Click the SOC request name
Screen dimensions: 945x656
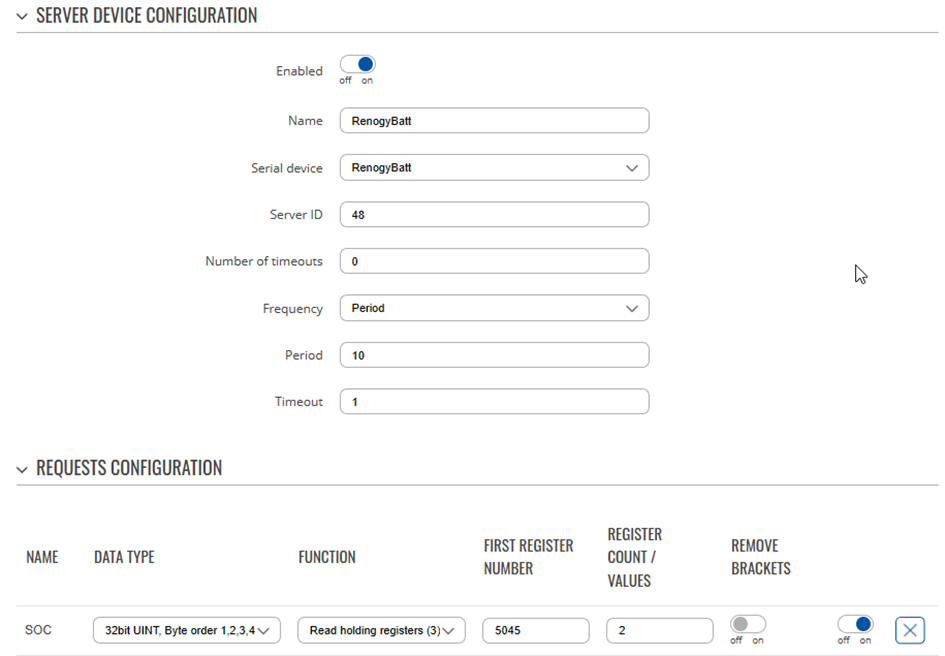pyautogui.click(x=38, y=630)
